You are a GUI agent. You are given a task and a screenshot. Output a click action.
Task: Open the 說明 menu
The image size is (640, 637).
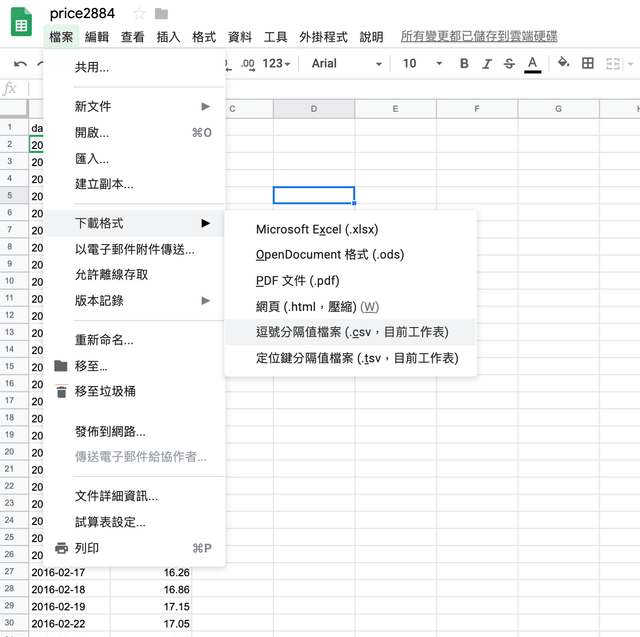click(371, 37)
